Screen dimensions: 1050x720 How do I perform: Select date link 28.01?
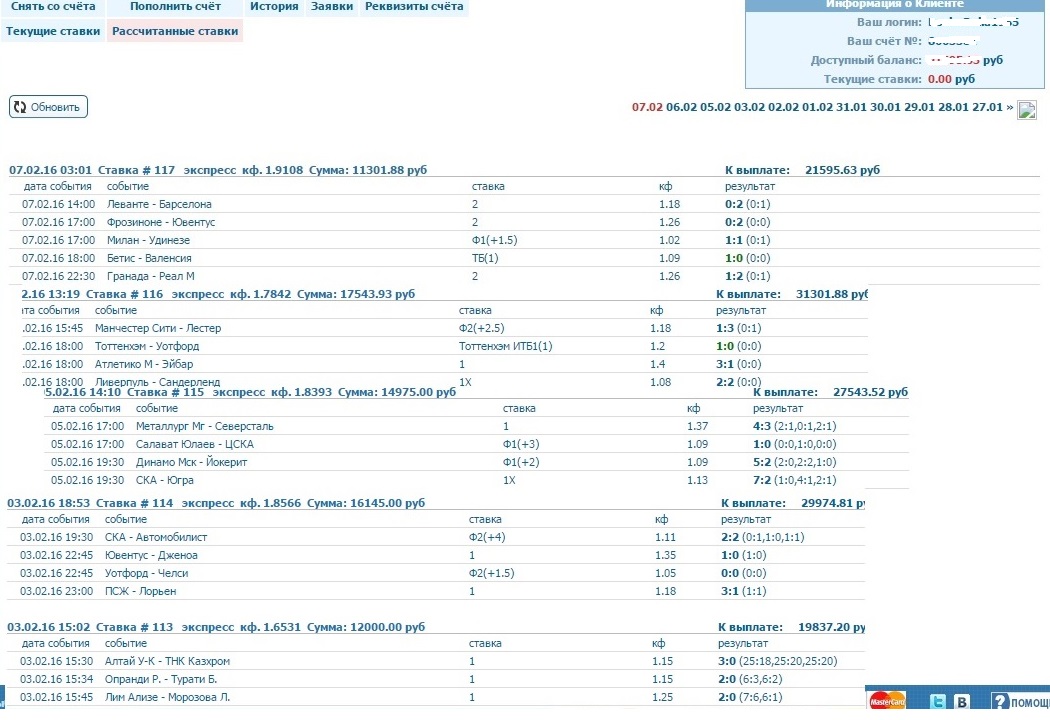point(954,107)
